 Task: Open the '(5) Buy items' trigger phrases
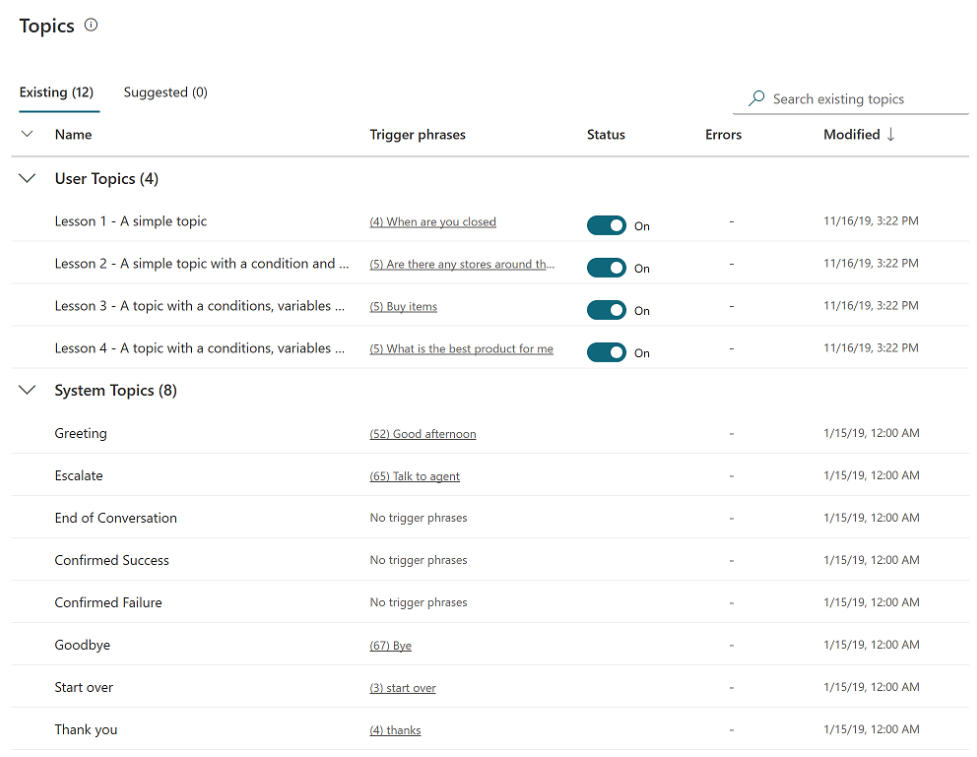[x=403, y=307]
